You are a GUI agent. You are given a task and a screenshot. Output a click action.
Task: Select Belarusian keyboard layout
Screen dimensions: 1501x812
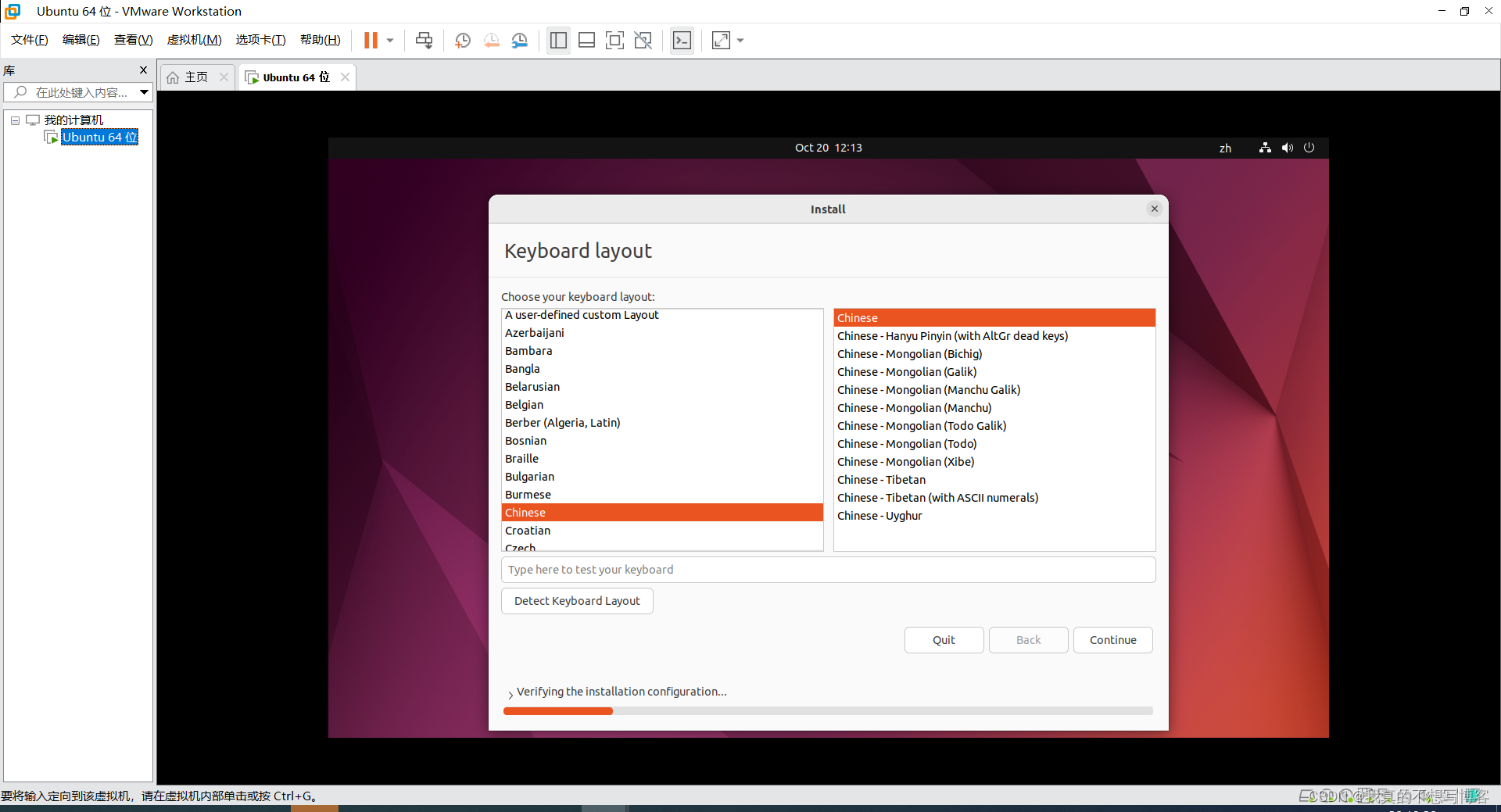click(x=662, y=387)
